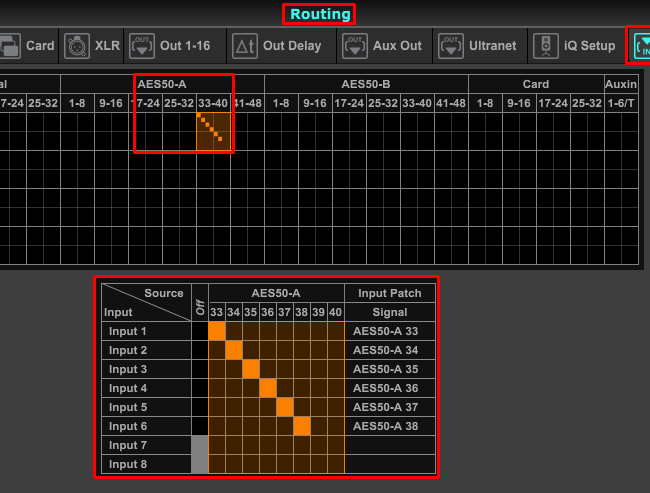The height and width of the screenshot is (493, 650).
Task: Open the Out Delay delta-t icon
Action: [x=245, y=46]
